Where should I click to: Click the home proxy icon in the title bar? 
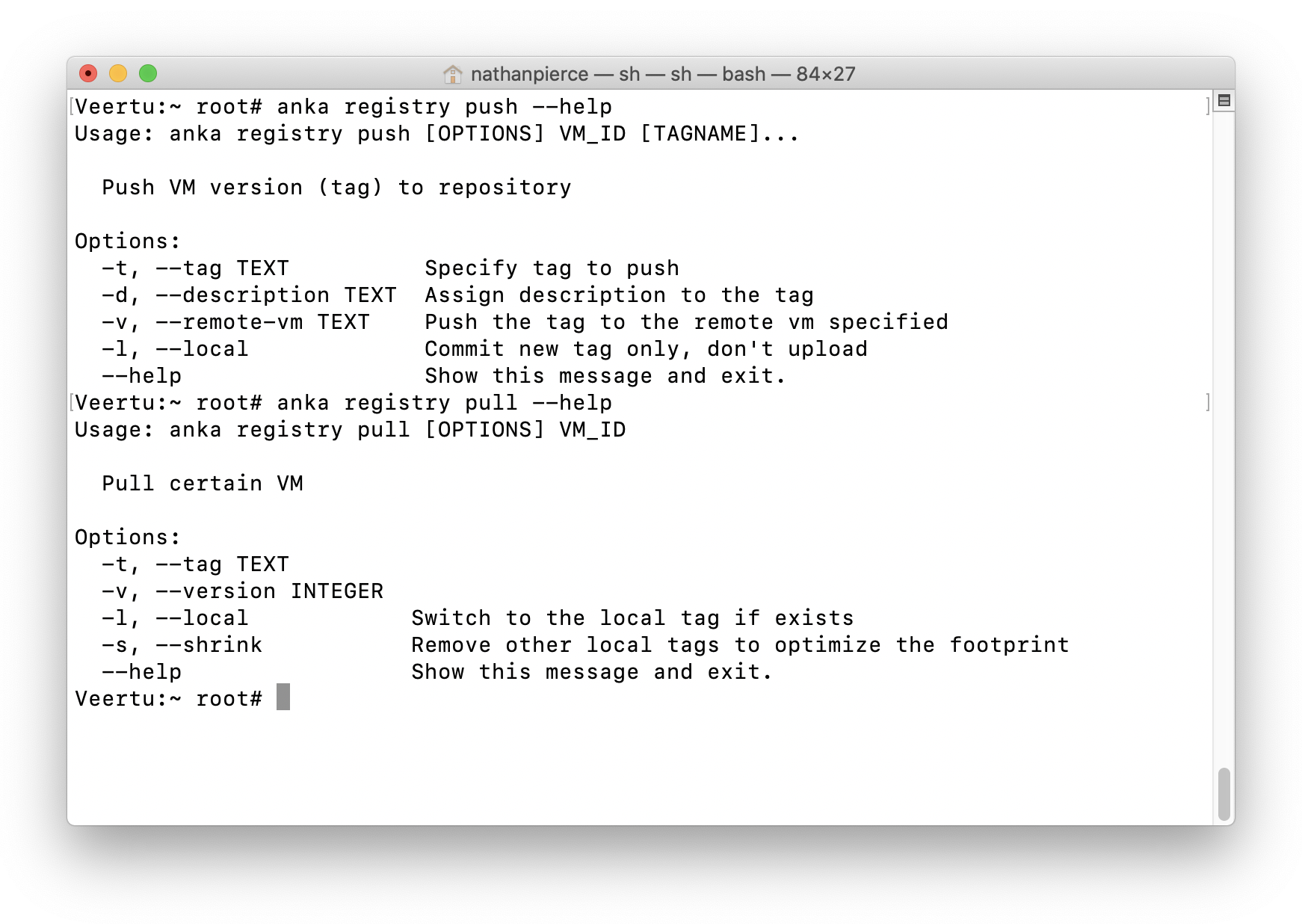[x=451, y=74]
